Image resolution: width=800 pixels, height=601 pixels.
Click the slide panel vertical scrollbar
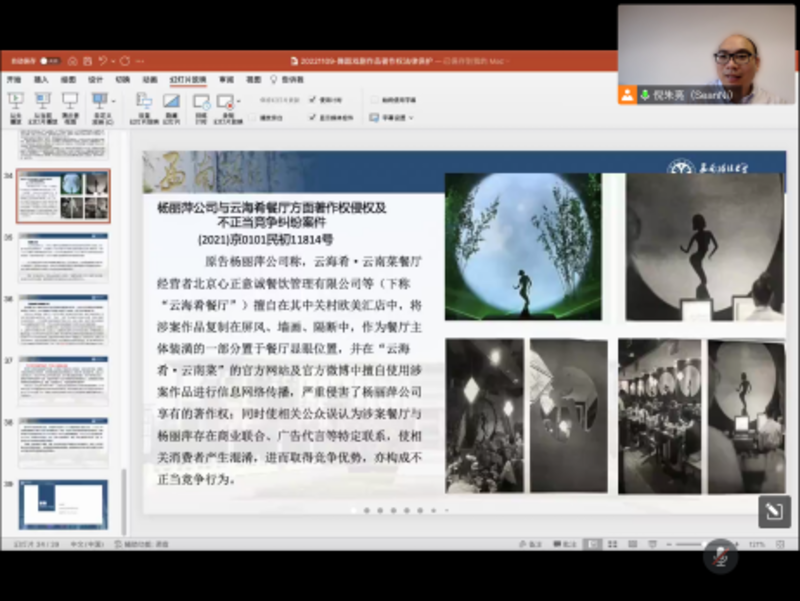click(x=123, y=502)
